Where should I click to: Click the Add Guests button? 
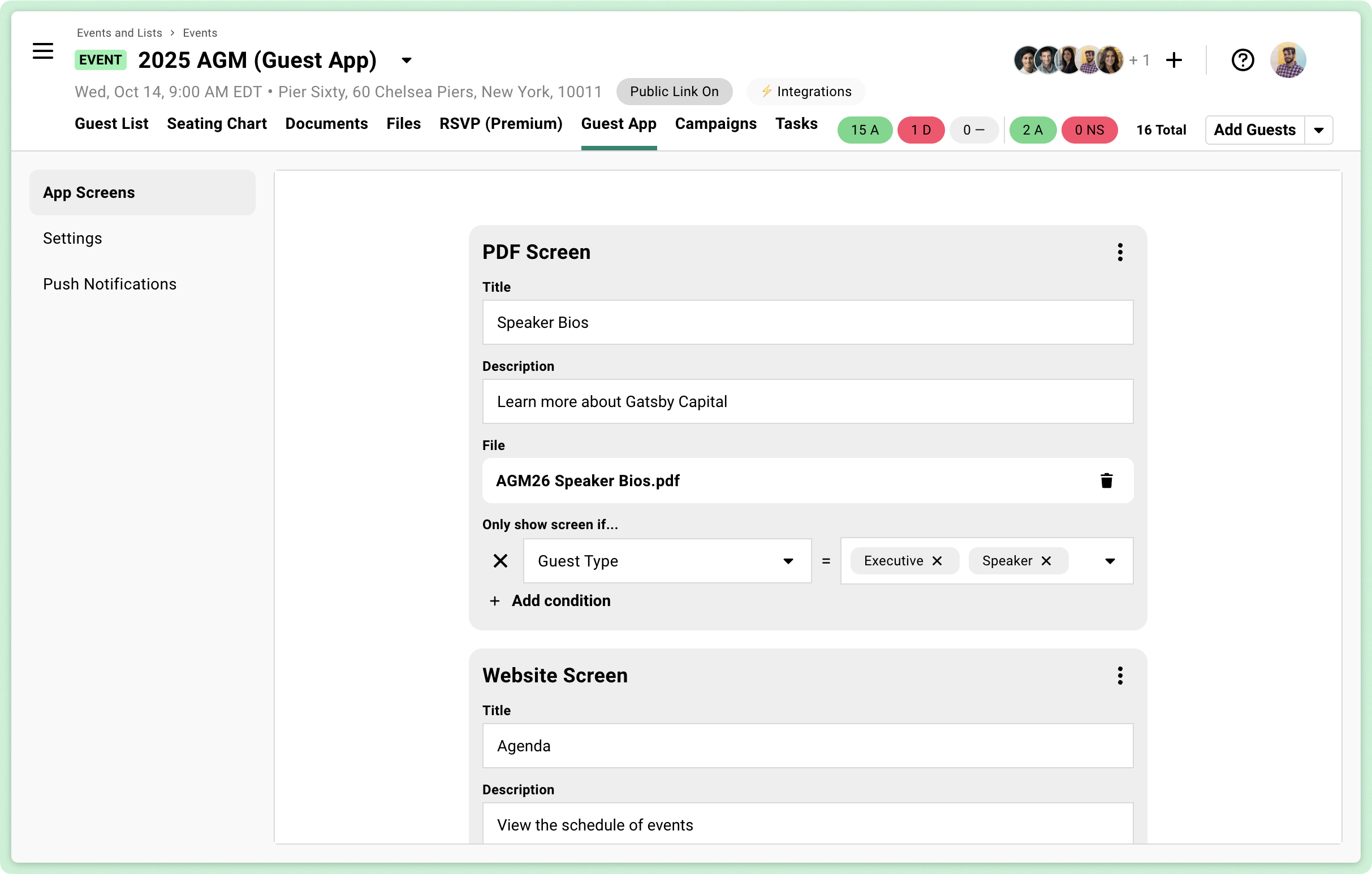pos(1254,130)
